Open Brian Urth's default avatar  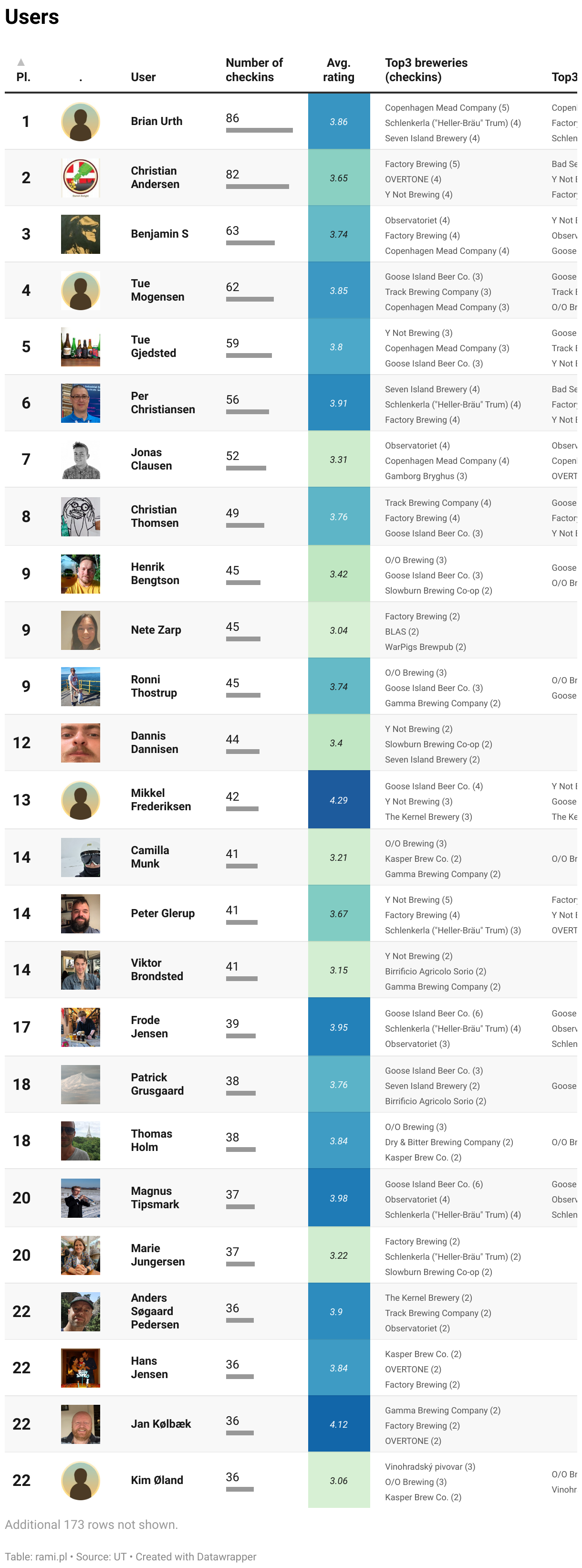point(80,122)
